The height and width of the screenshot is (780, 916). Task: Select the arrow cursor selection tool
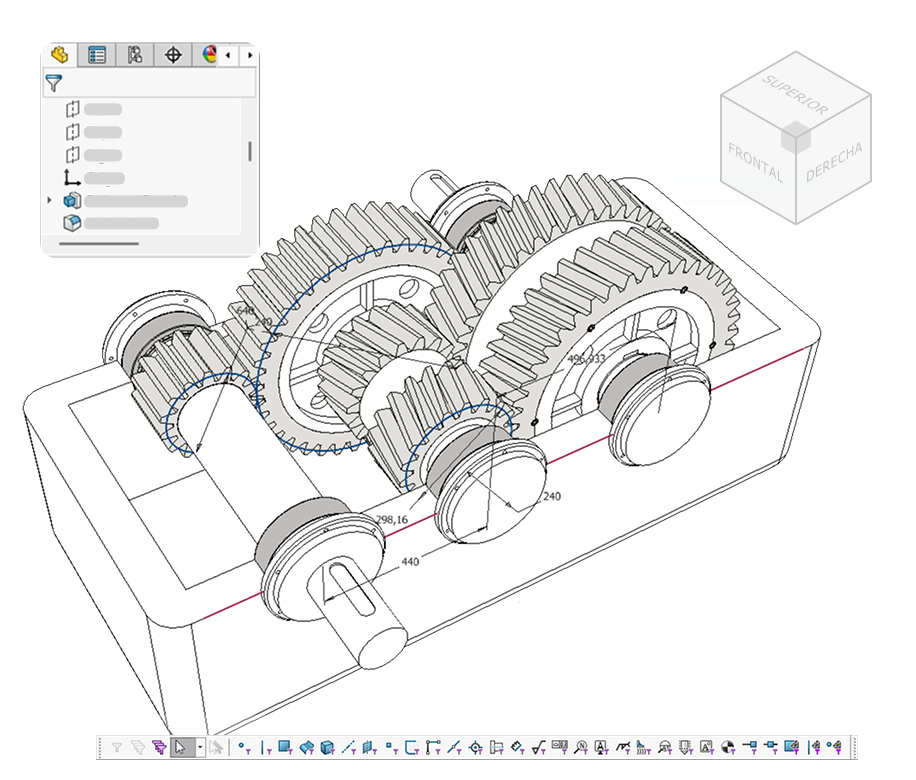[180, 746]
